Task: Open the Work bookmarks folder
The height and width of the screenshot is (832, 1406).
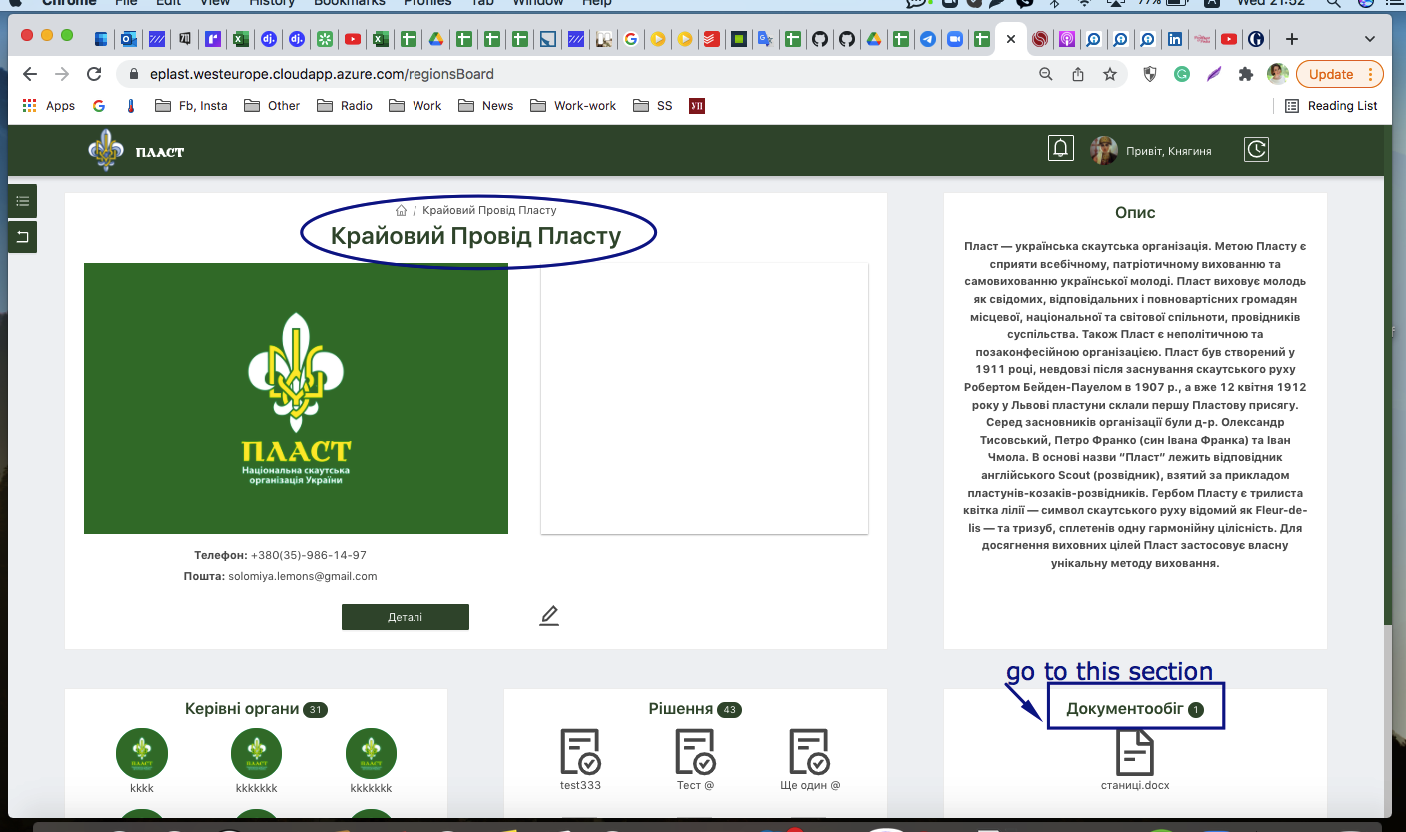Action: tap(416, 106)
